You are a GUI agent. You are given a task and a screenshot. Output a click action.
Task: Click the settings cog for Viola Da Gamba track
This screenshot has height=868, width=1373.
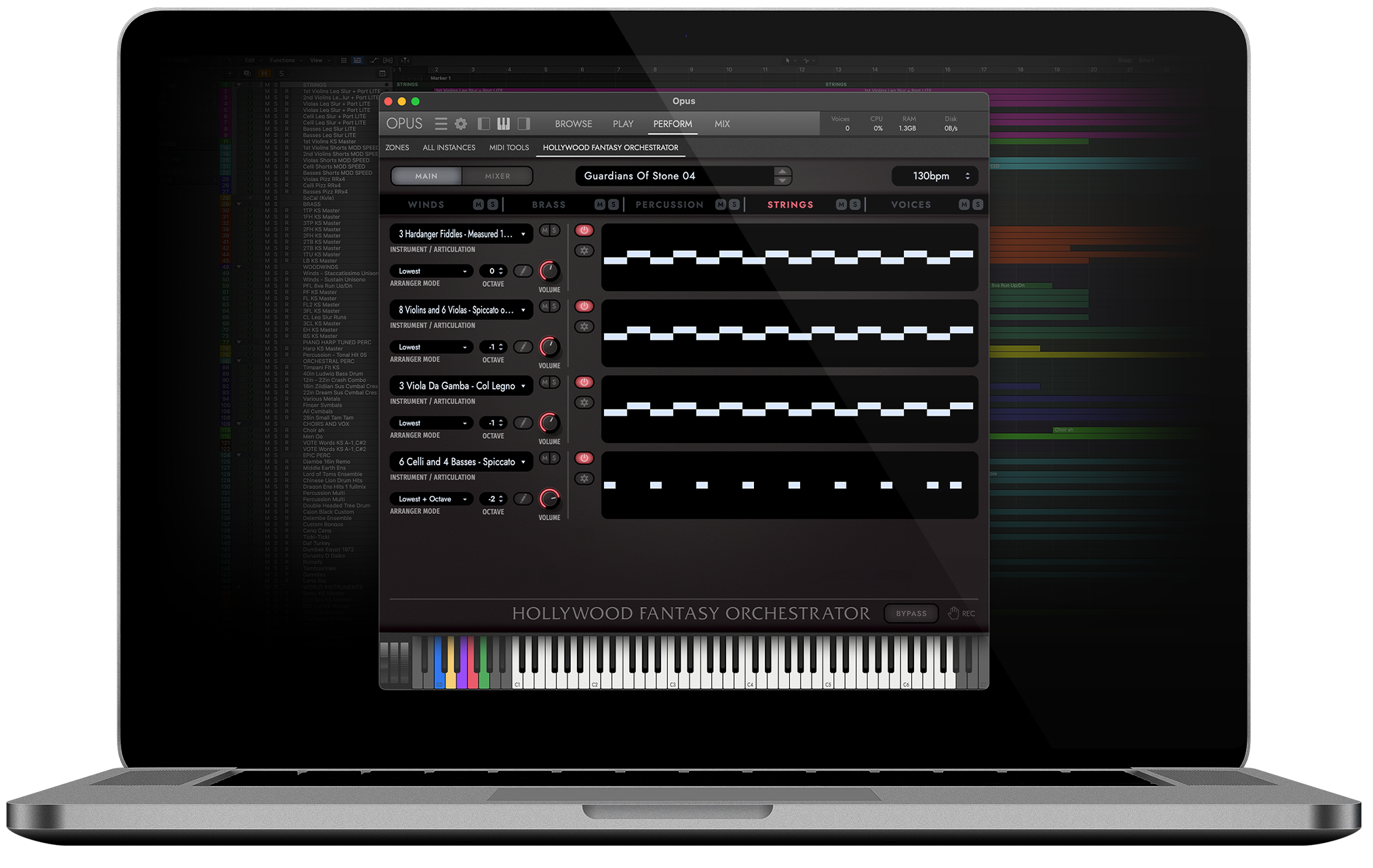584,402
